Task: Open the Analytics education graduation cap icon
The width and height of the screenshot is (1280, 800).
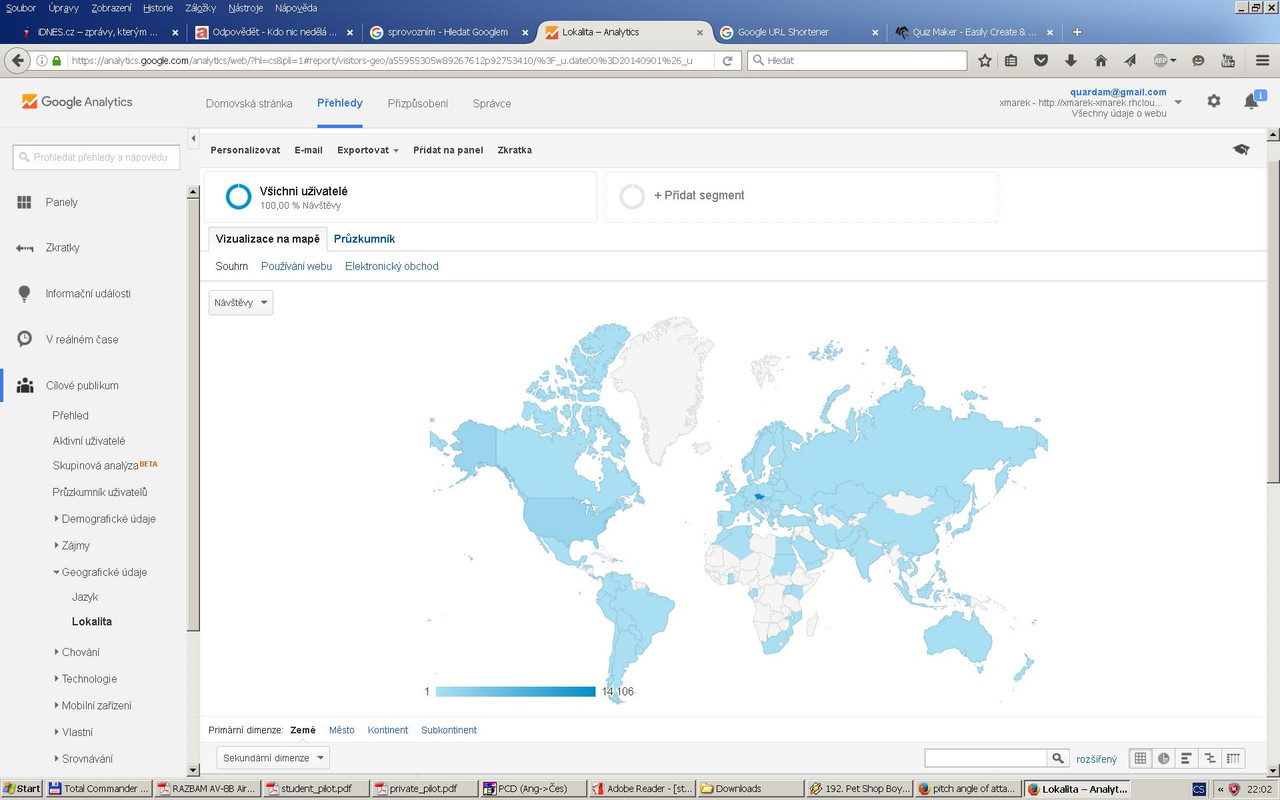Action: click(1241, 150)
